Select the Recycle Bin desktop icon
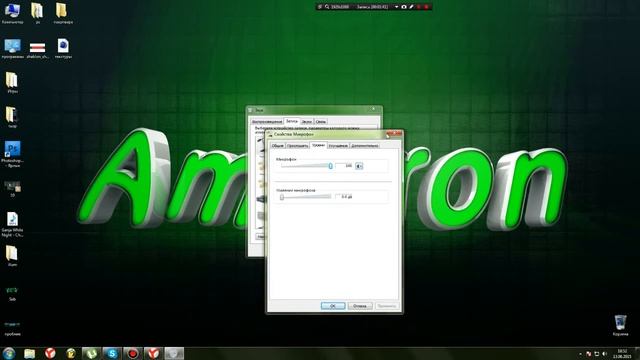This screenshot has height=360, width=640. [x=620, y=325]
